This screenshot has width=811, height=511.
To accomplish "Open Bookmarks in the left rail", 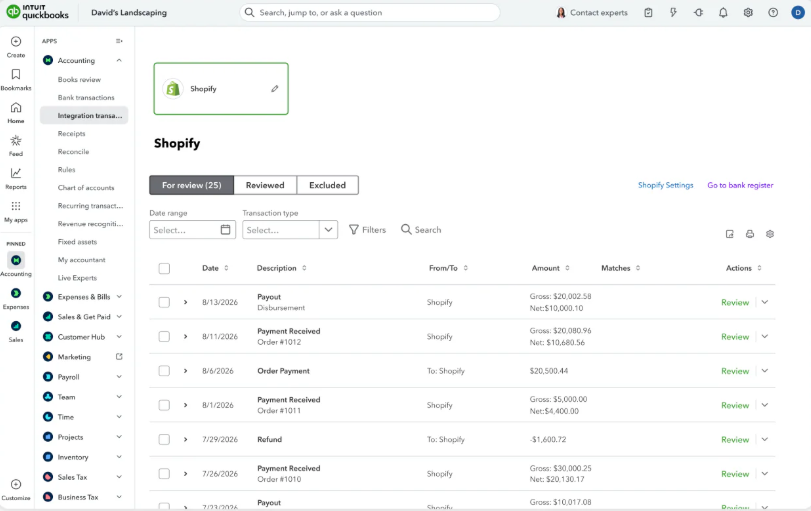I will [x=16, y=74].
